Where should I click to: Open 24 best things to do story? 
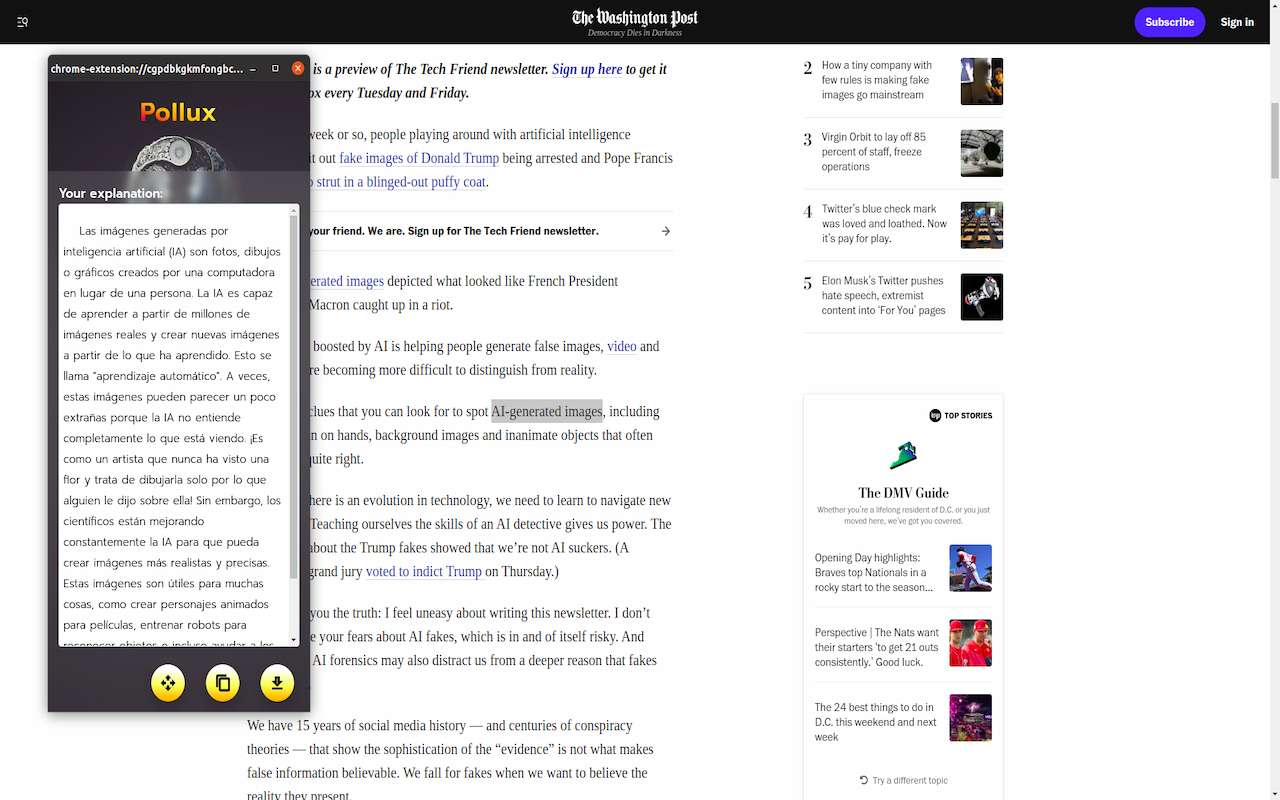tap(876, 722)
